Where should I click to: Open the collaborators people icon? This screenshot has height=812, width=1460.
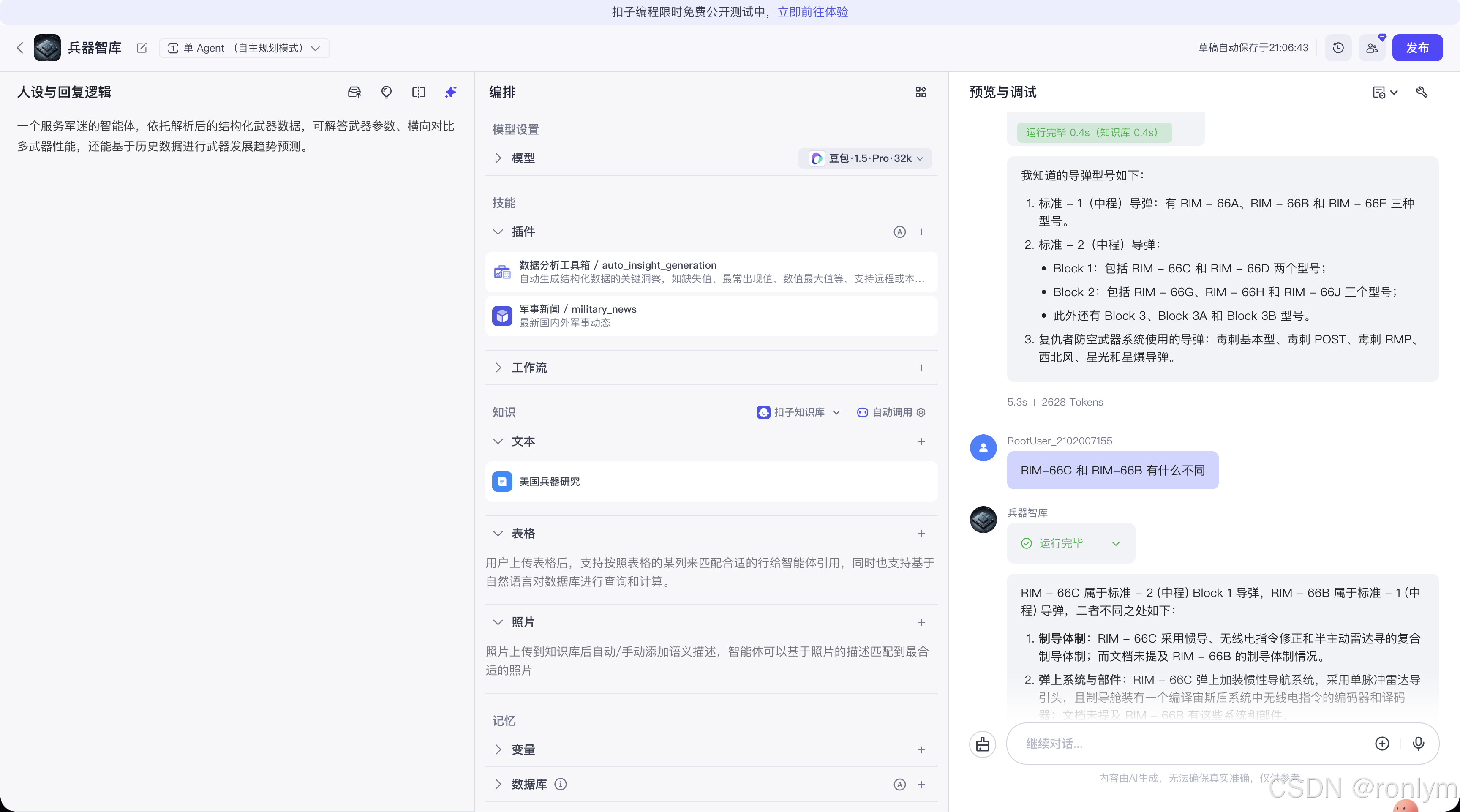click(x=1372, y=48)
